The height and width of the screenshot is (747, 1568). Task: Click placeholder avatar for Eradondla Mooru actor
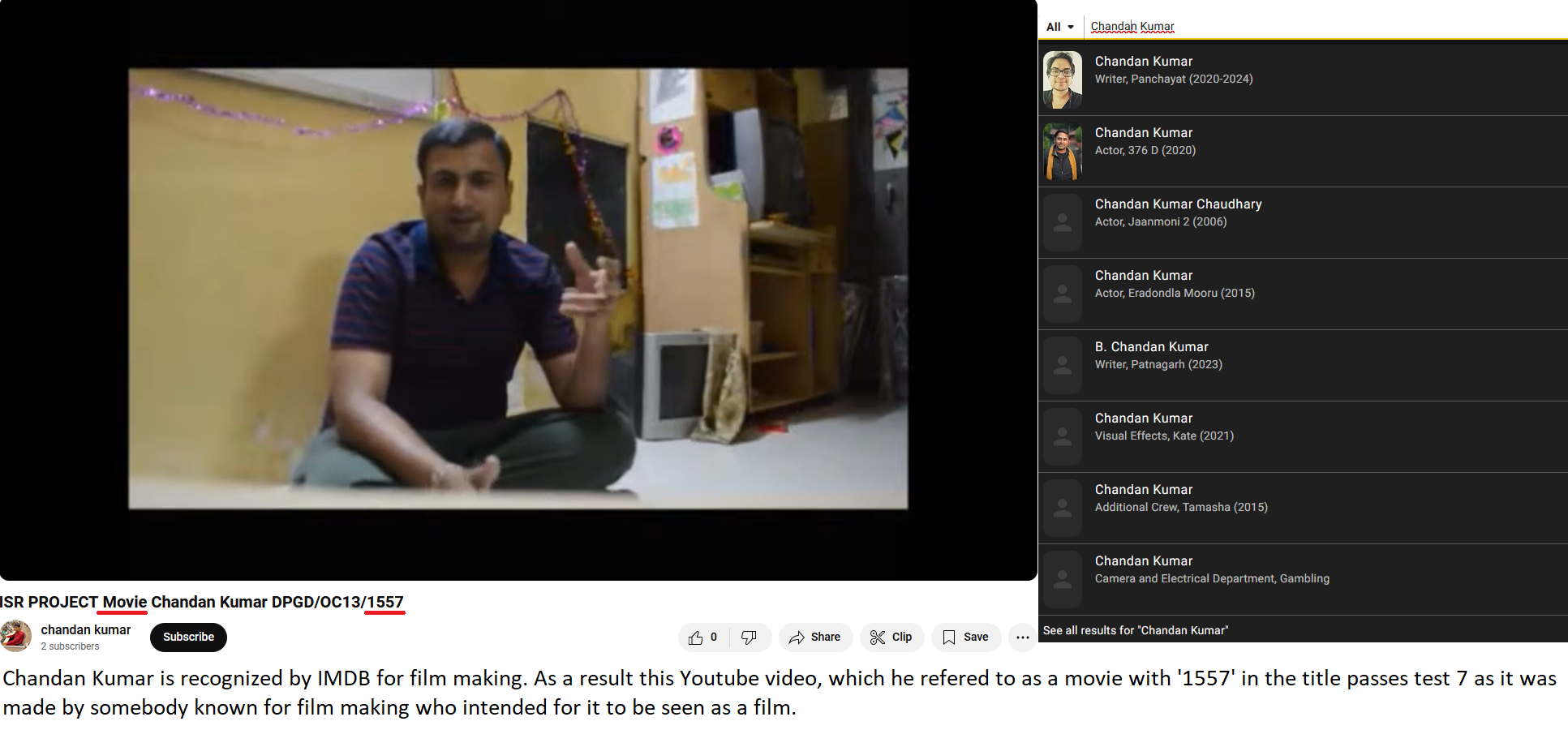click(x=1063, y=294)
